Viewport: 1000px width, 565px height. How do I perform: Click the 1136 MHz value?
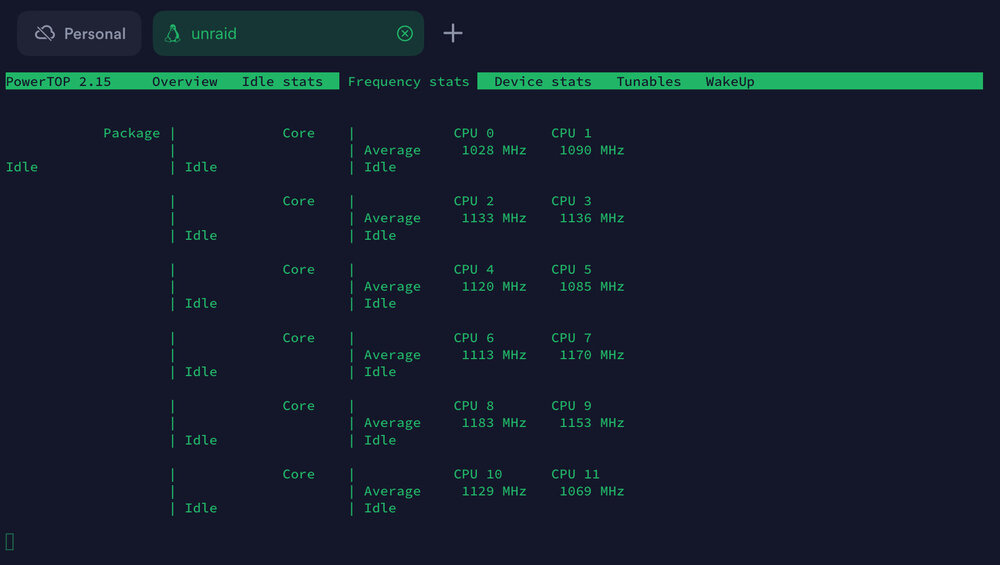pyautogui.click(x=591, y=218)
